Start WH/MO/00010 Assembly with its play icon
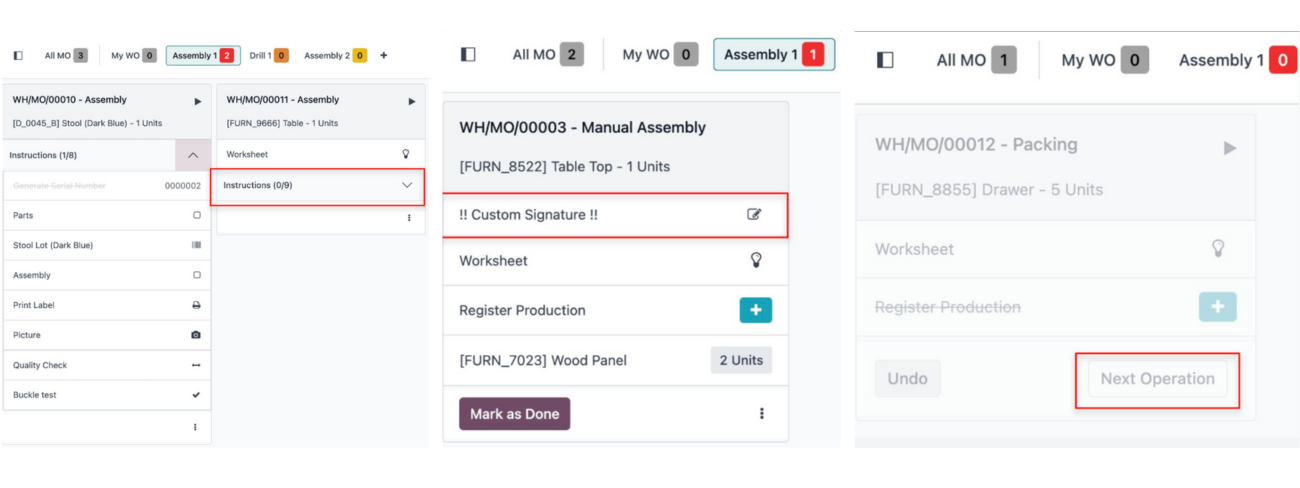The image size is (1300, 488). coord(197,101)
